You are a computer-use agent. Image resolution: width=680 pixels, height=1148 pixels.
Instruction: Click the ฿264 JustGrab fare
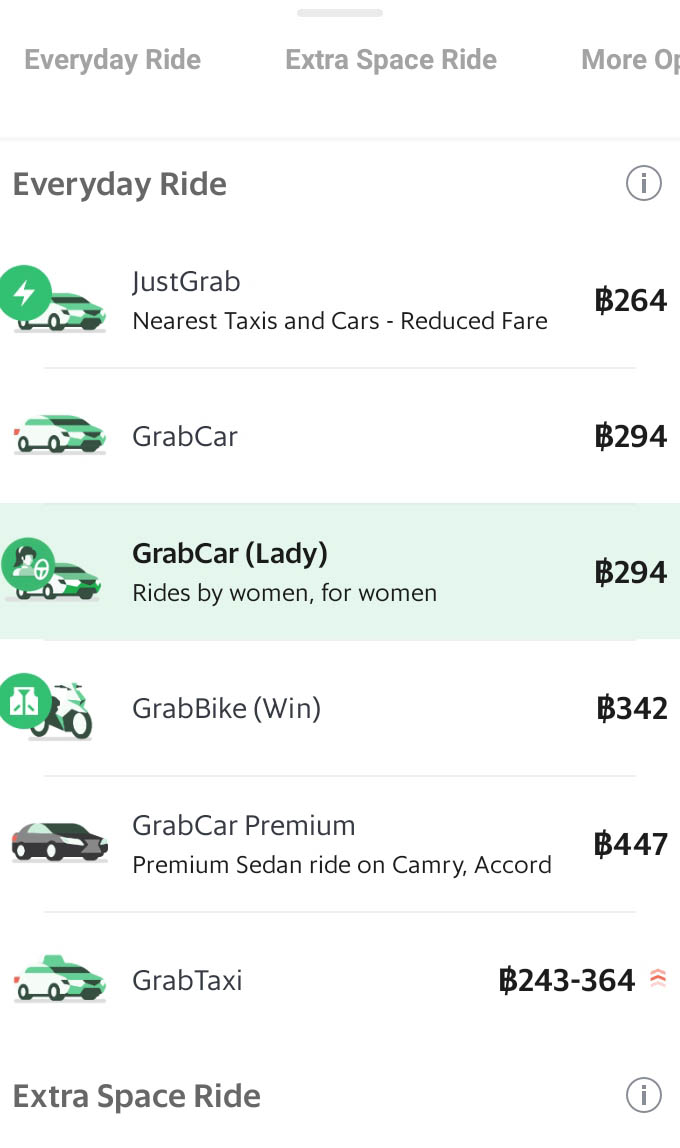coord(632,300)
